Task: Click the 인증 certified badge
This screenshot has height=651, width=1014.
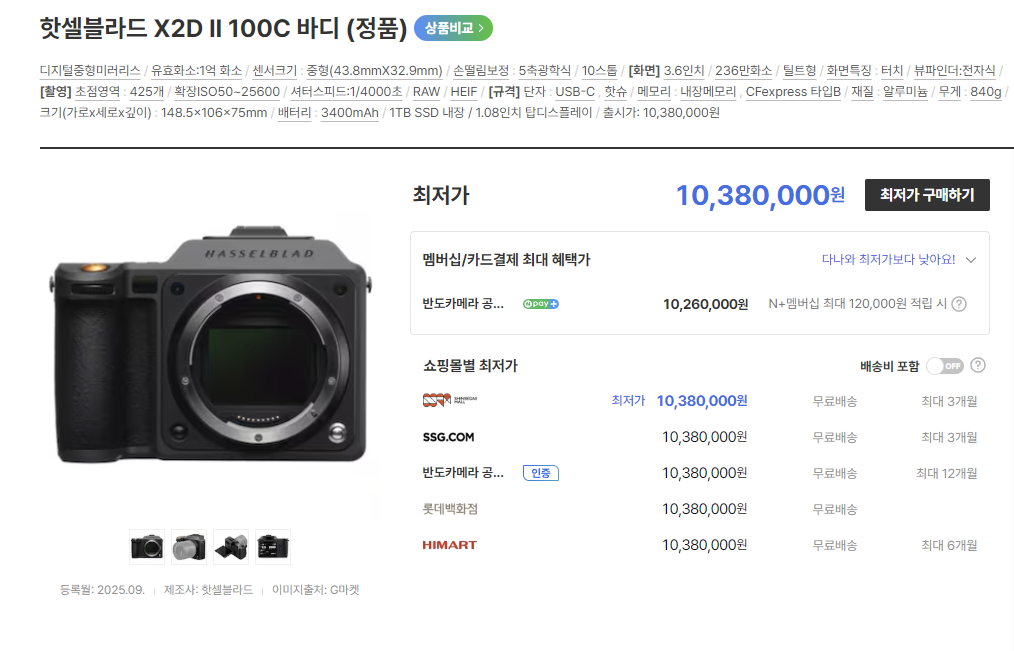Action: click(541, 473)
